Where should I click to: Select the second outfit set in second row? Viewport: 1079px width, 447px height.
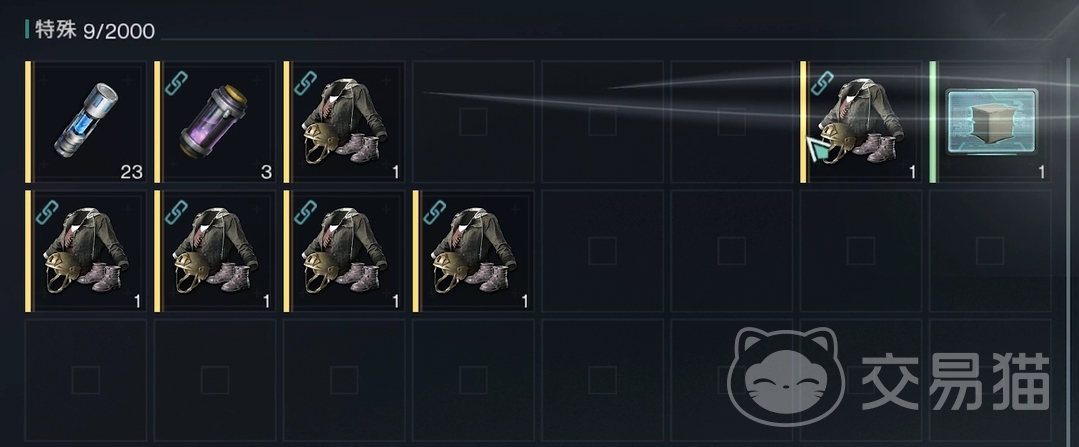[215, 251]
